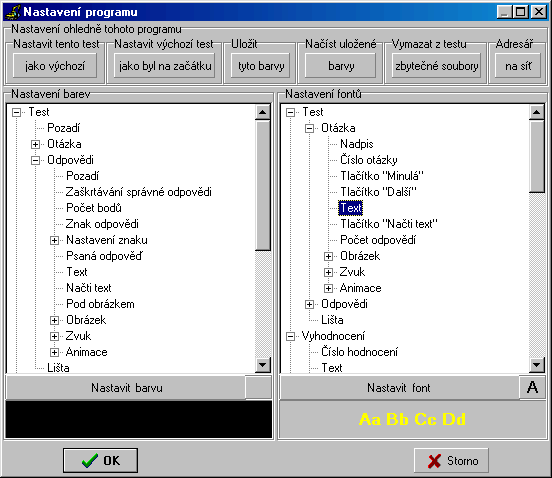This screenshot has width=552, height=478.
Task: Click the color preview box beside Nastavit barvu
Action: coord(258,387)
